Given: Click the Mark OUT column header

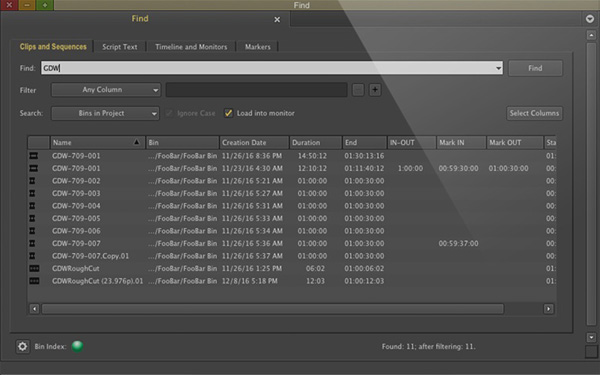Looking at the screenshot, I should 515,142.
